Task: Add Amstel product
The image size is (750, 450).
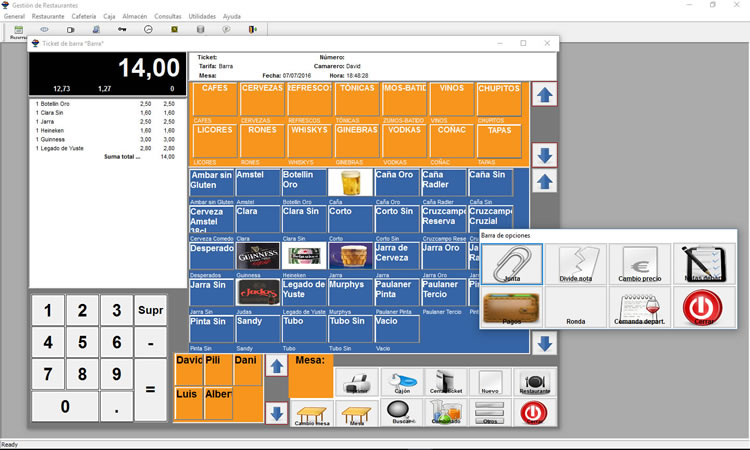Action: 258,182
